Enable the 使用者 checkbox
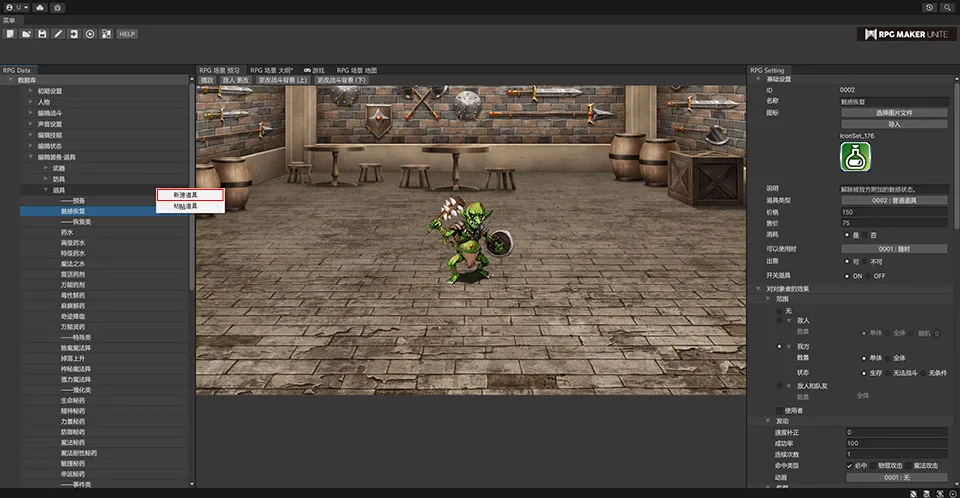Screen dimensions: 960x498 [780, 409]
